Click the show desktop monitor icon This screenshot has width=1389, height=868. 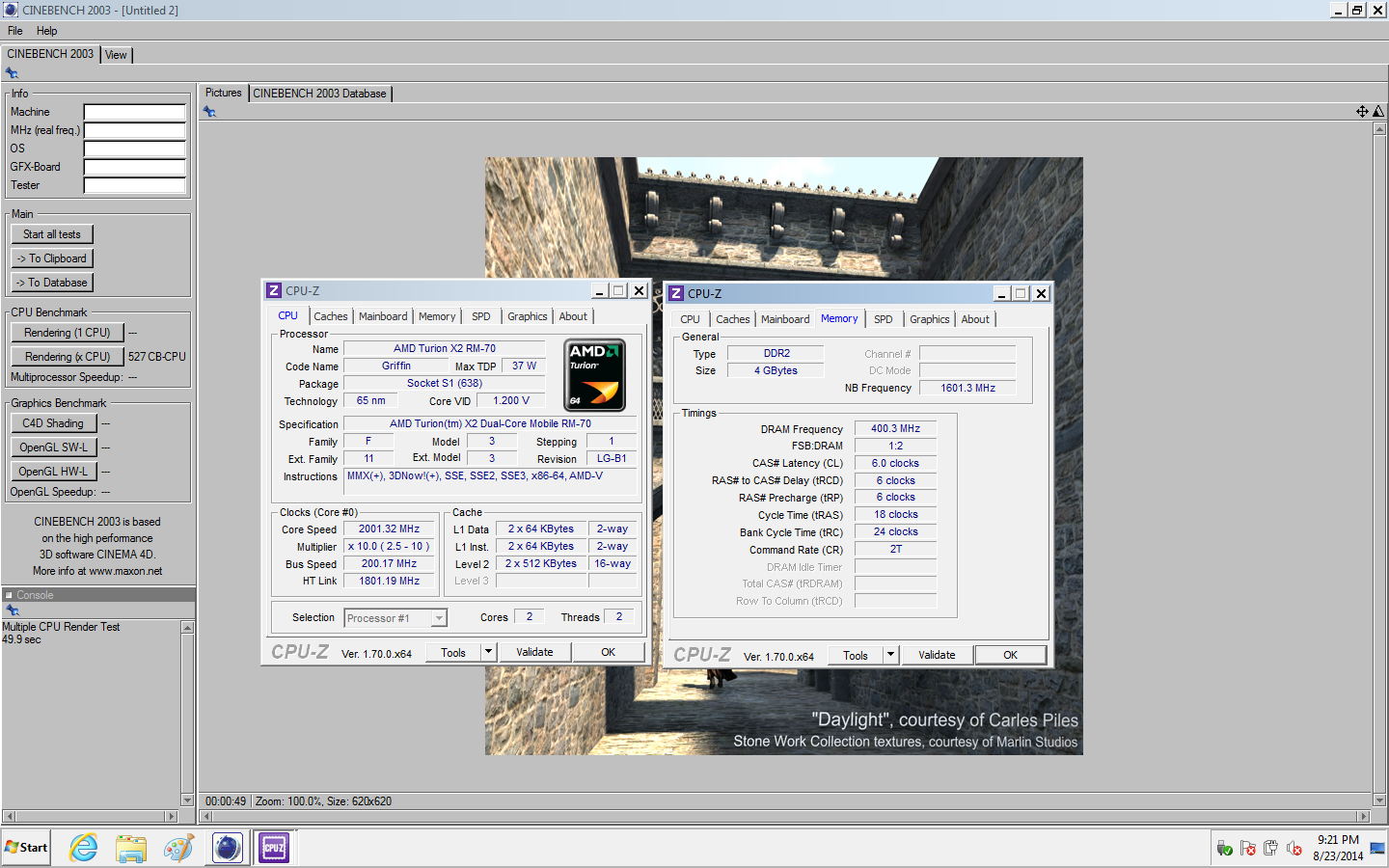[1377, 849]
